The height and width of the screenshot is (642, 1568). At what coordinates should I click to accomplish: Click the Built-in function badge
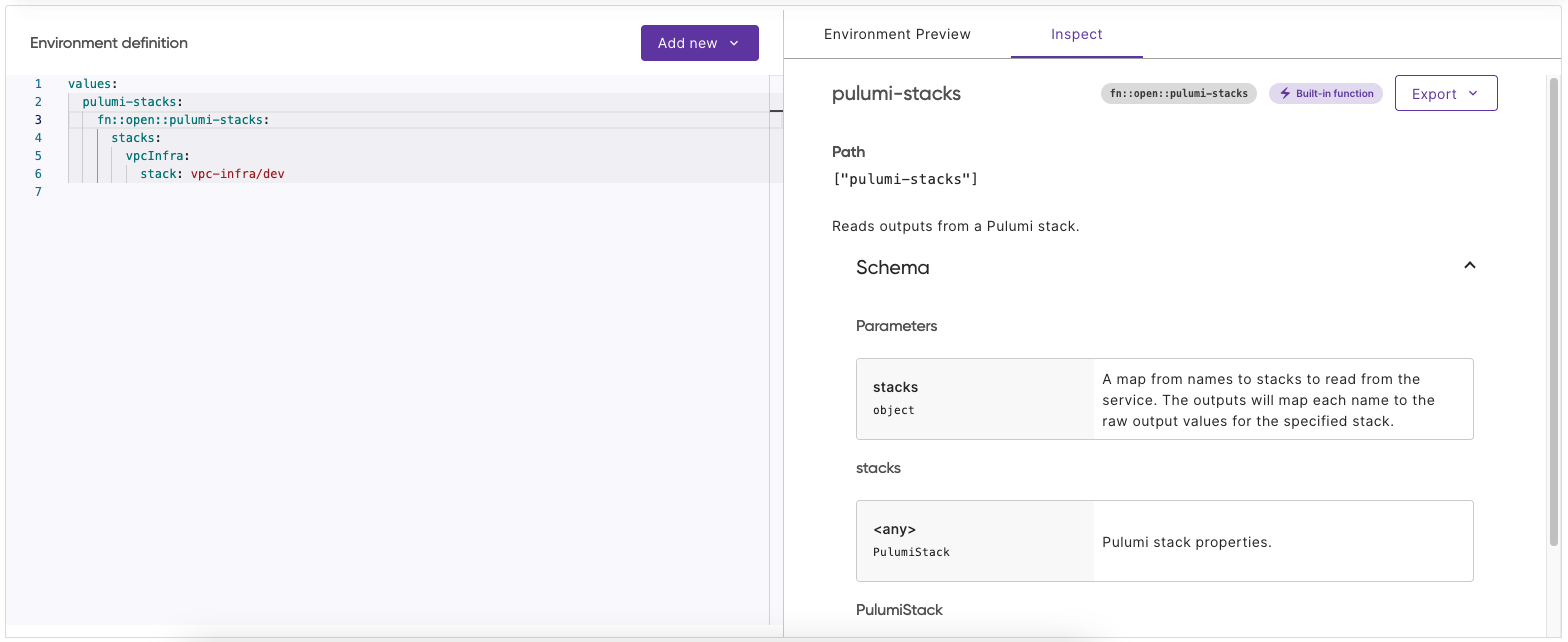tap(1326, 93)
